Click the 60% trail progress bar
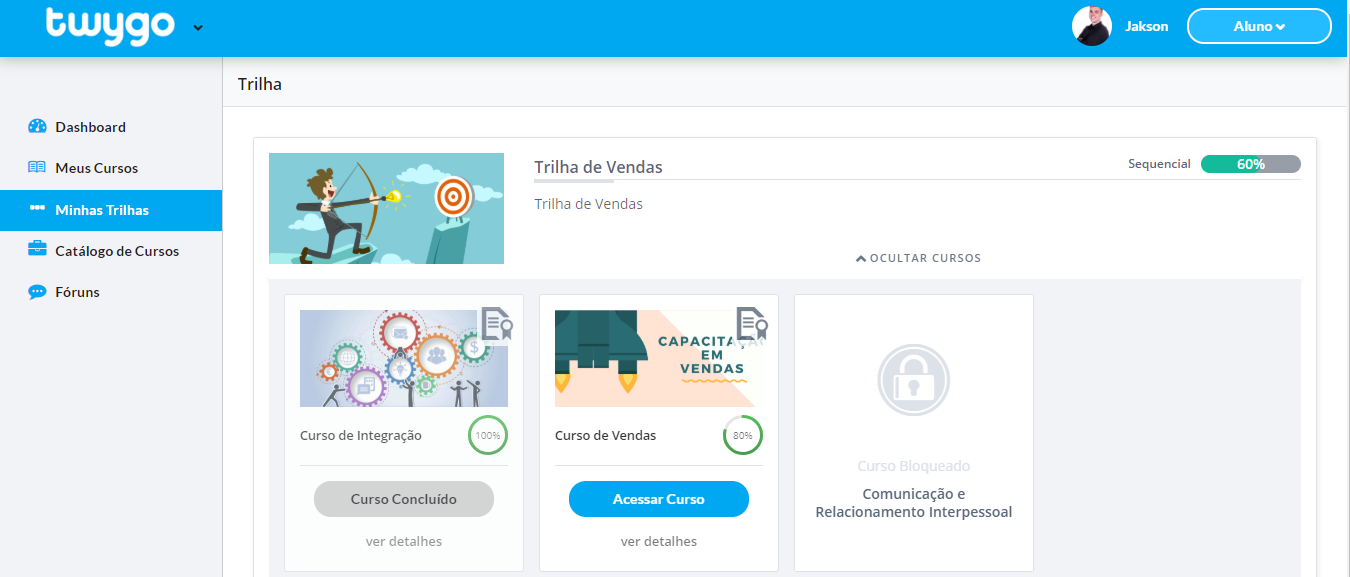Screen dimensions: 1350x577 (x=1251, y=163)
